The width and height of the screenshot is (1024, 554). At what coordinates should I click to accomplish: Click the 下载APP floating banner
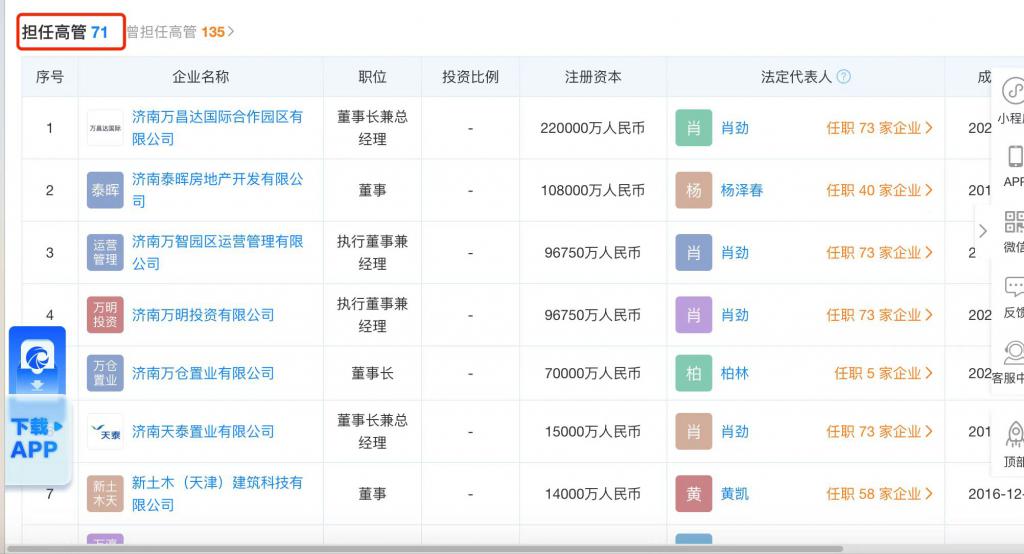[37, 438]
